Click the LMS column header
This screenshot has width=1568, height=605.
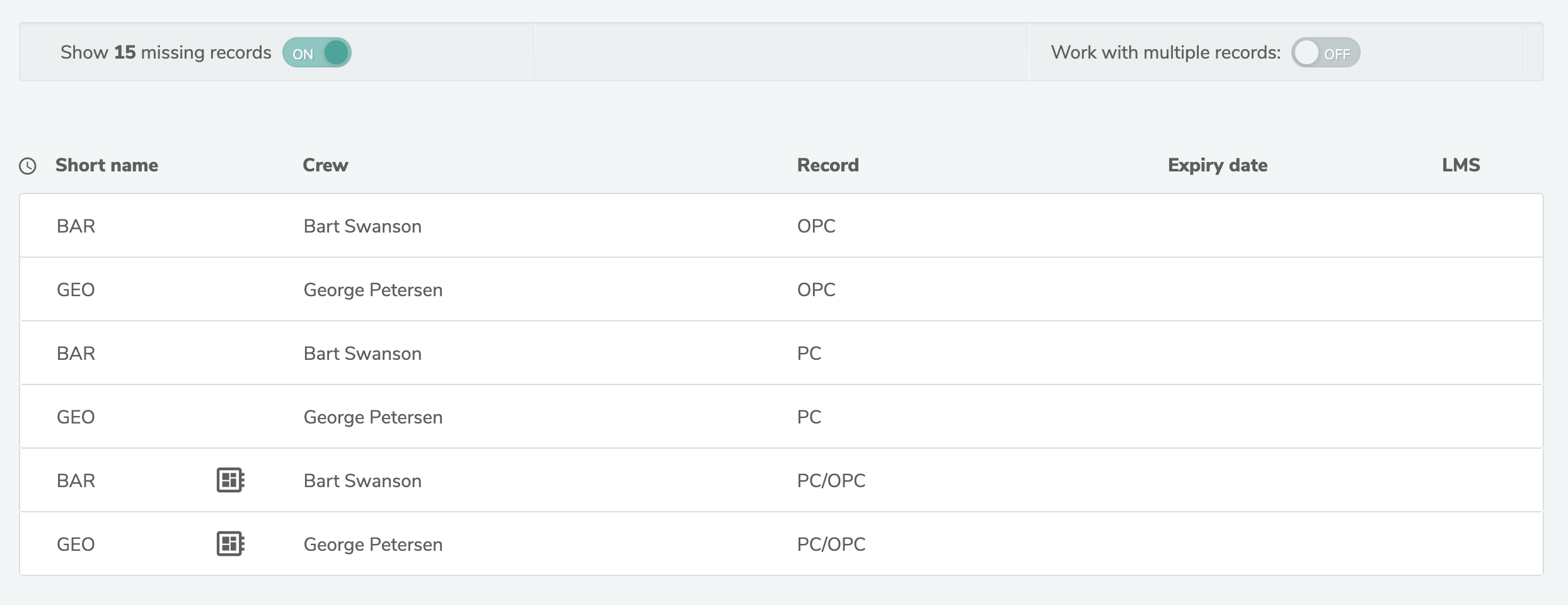(x=1460, y=165)
